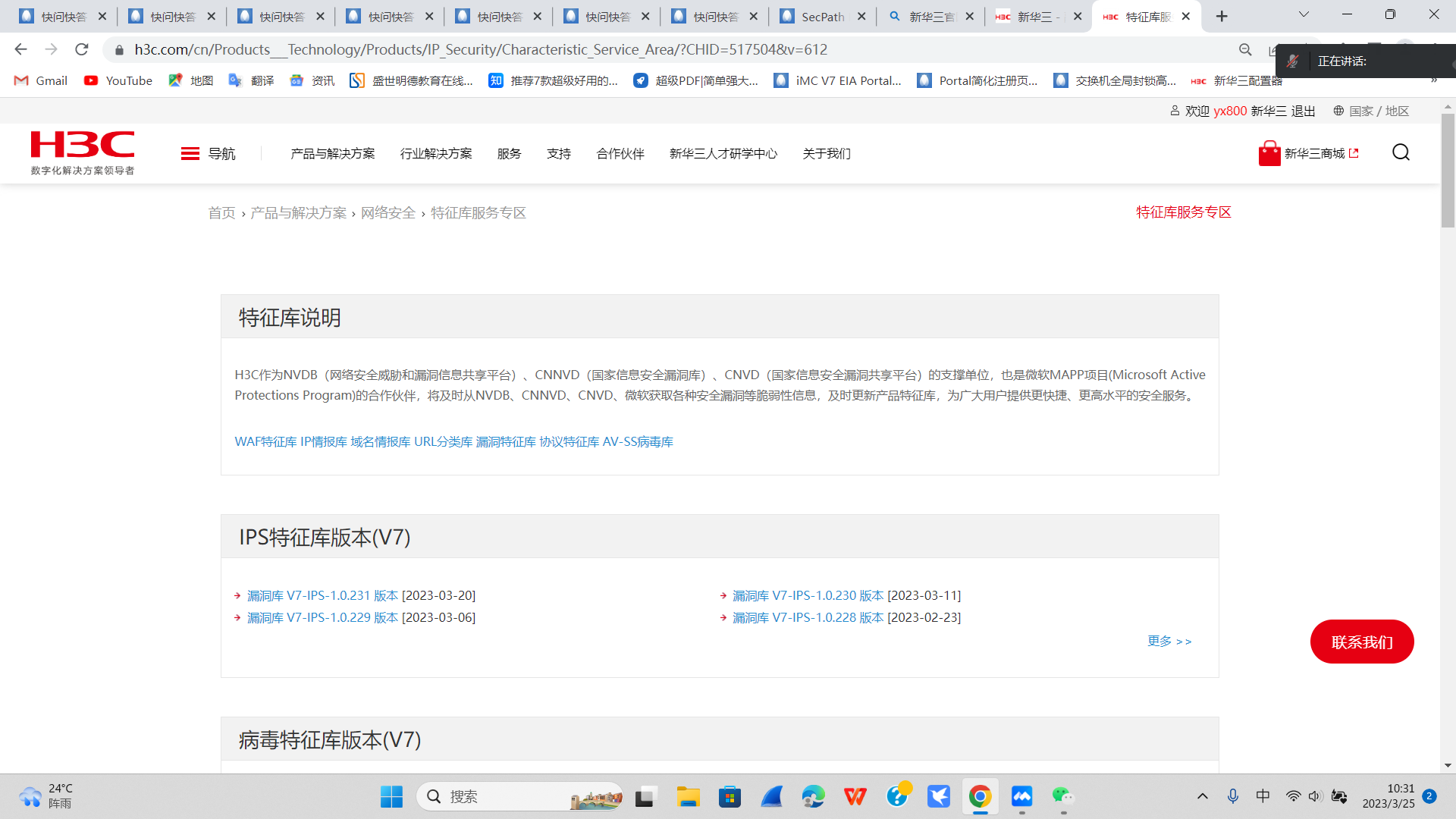Expand the browser tab search chevron
The image size is (1456, 819).
pyautogui.click(x=1304, y=14)
